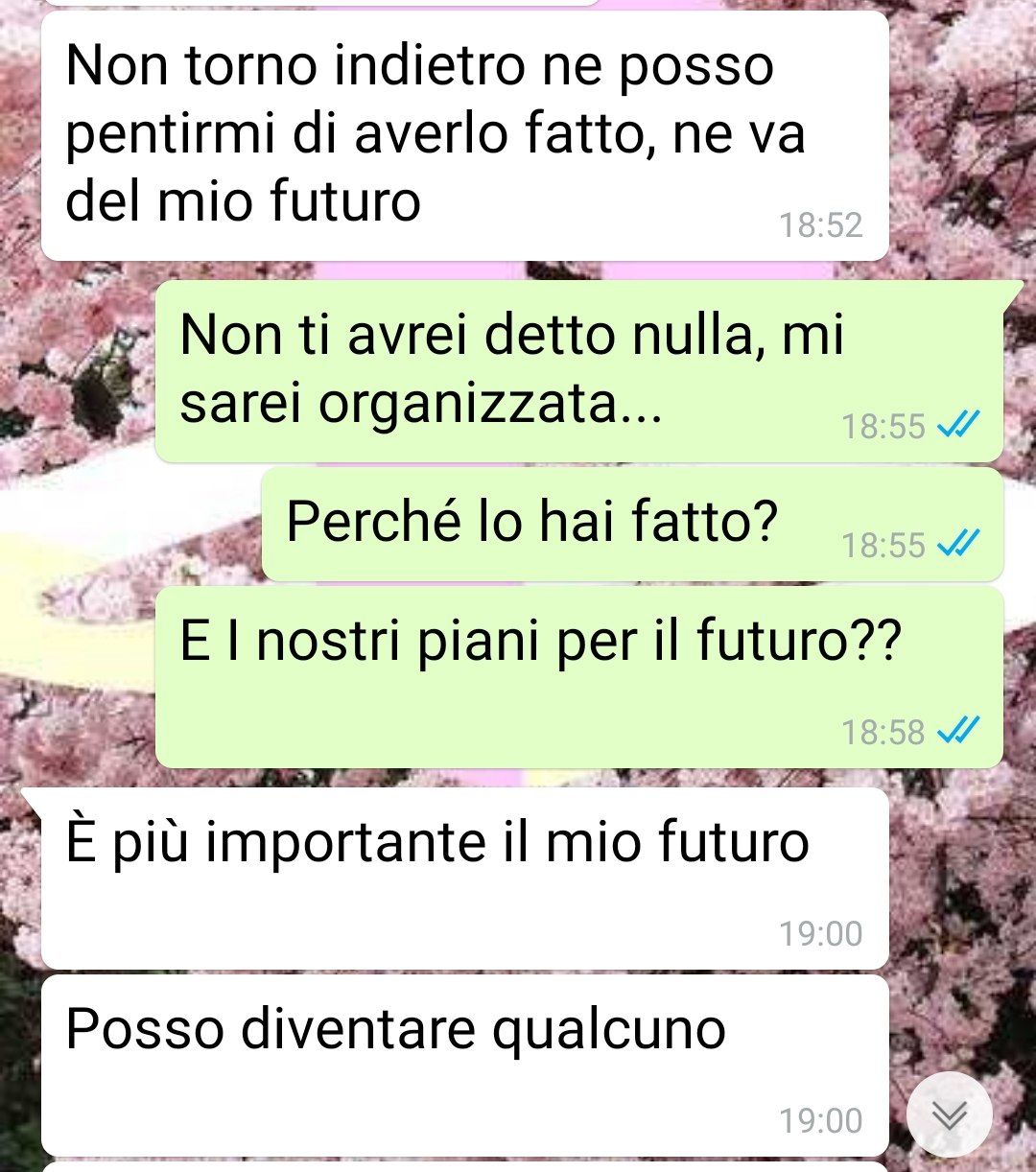This screenshot has width=1036, height=1172.
Task: Tap the "E I nostri piani per il futuro??" message
Action: (x=579, y=677)
